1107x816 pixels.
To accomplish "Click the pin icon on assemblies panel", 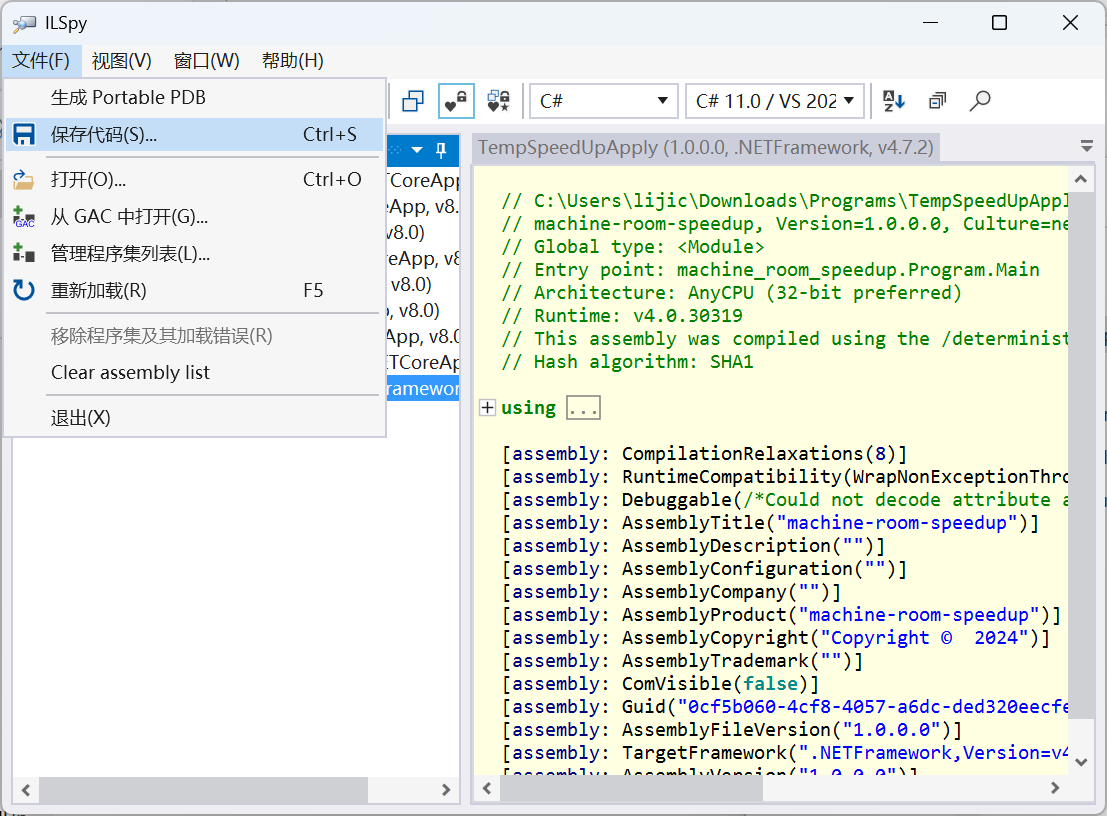I will tap(441, 150).
